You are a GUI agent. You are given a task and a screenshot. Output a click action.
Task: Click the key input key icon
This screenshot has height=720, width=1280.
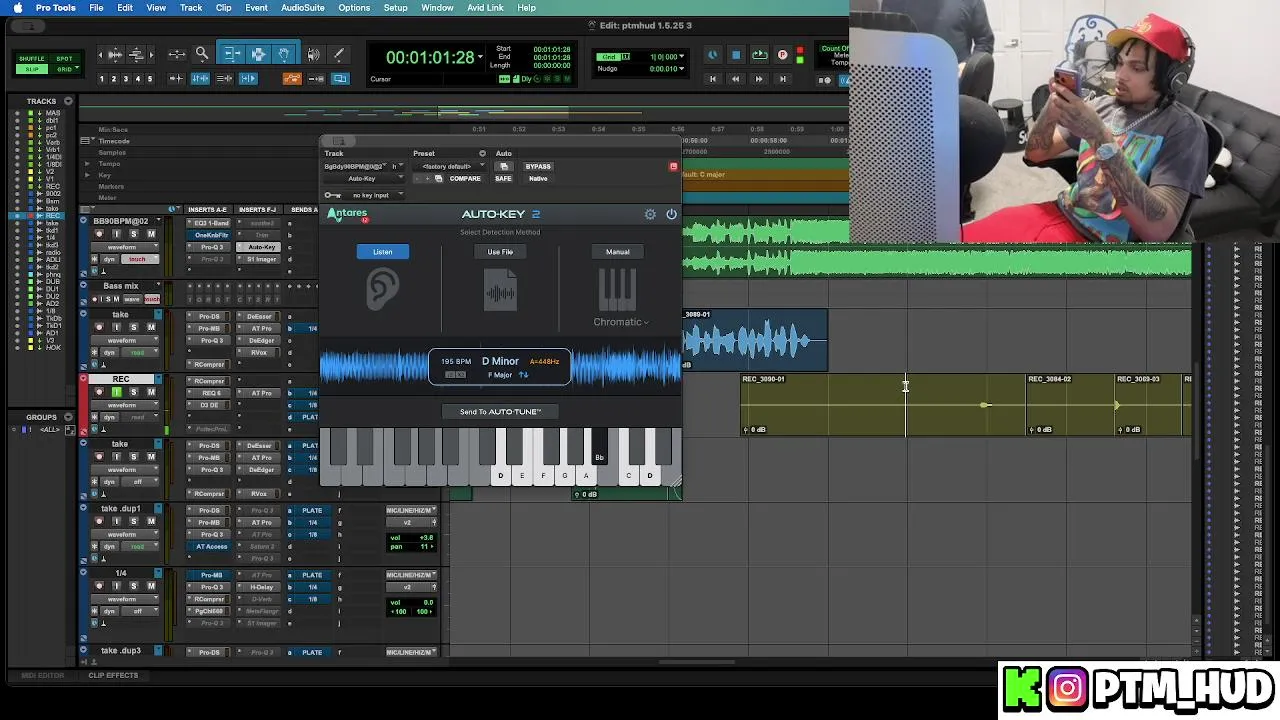332,195
